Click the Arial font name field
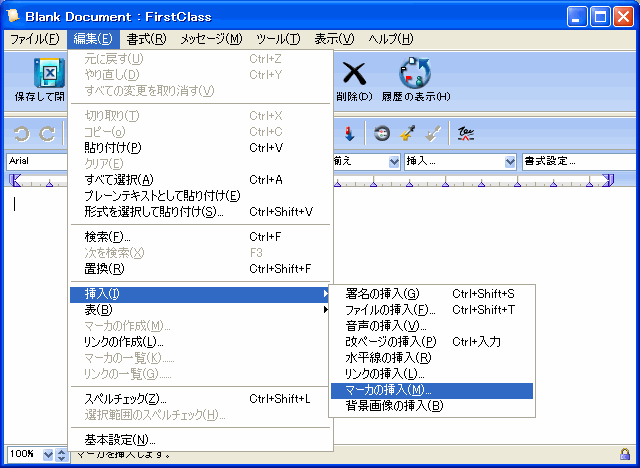 click(35, 161)
